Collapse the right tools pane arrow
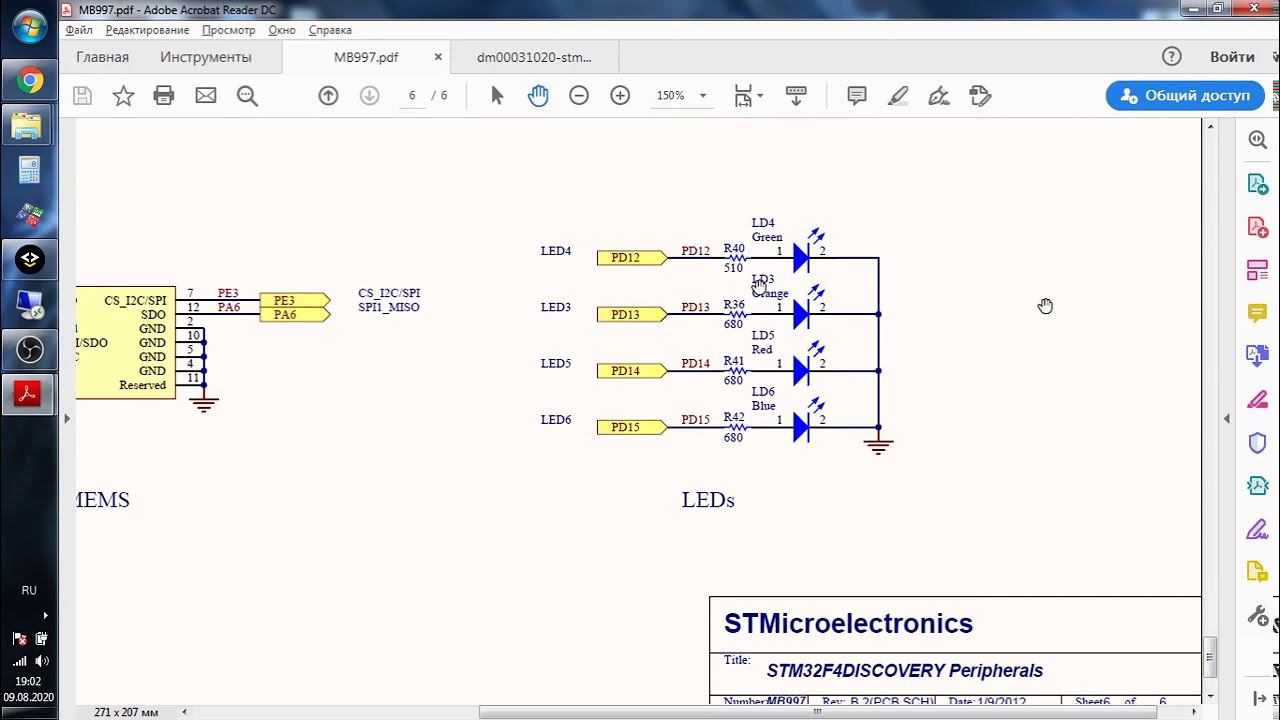This screenshot has width=1280, height=720. coord(1227,418)
